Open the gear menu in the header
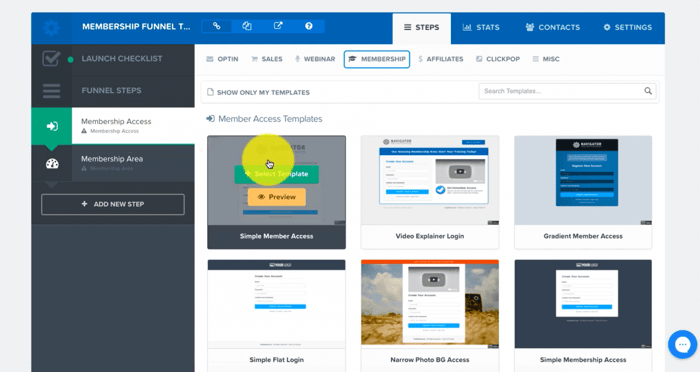Viewport: 700px width, 372px height. (x=51, y=28)
